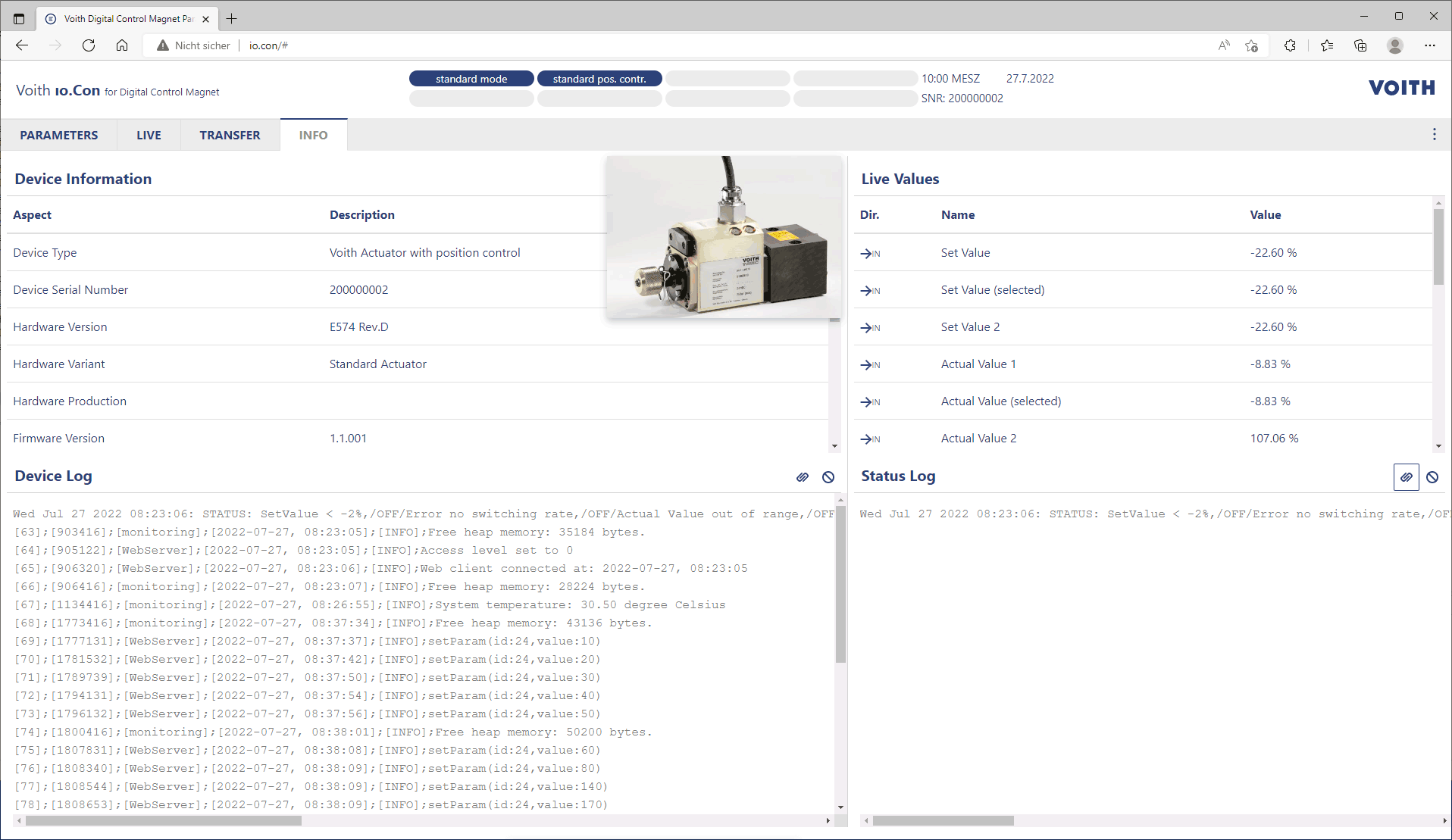The image size is (1452, 840).
Task: Select the Device Serial Number value 200000002
Action: click(x=358, y=290)
